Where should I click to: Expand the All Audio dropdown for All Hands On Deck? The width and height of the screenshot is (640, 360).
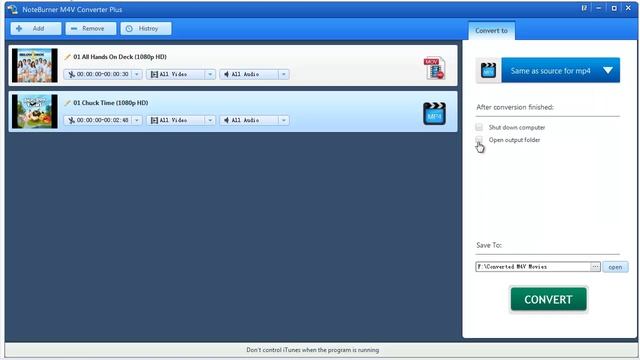284,74
